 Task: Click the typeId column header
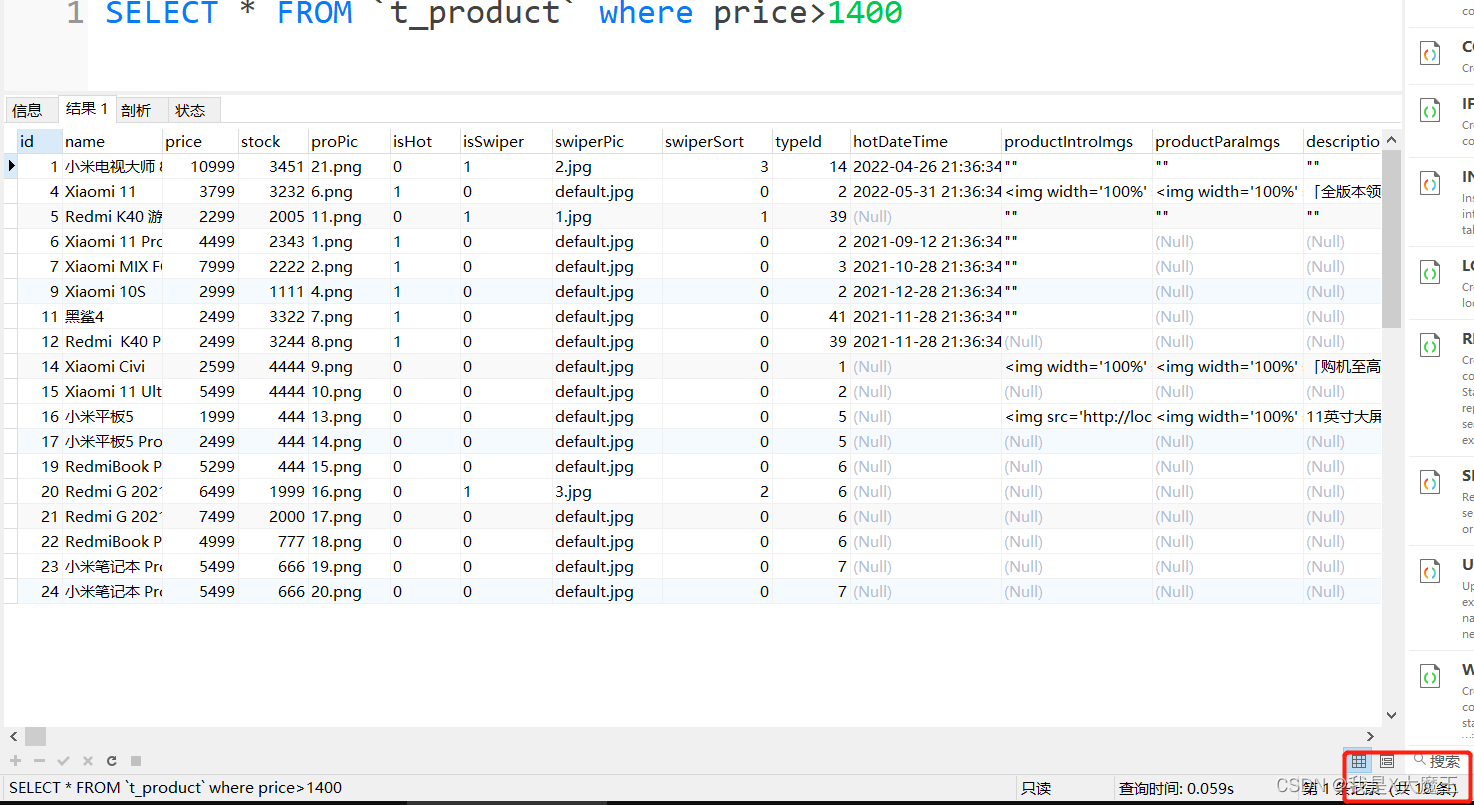[x=811, y=141]
